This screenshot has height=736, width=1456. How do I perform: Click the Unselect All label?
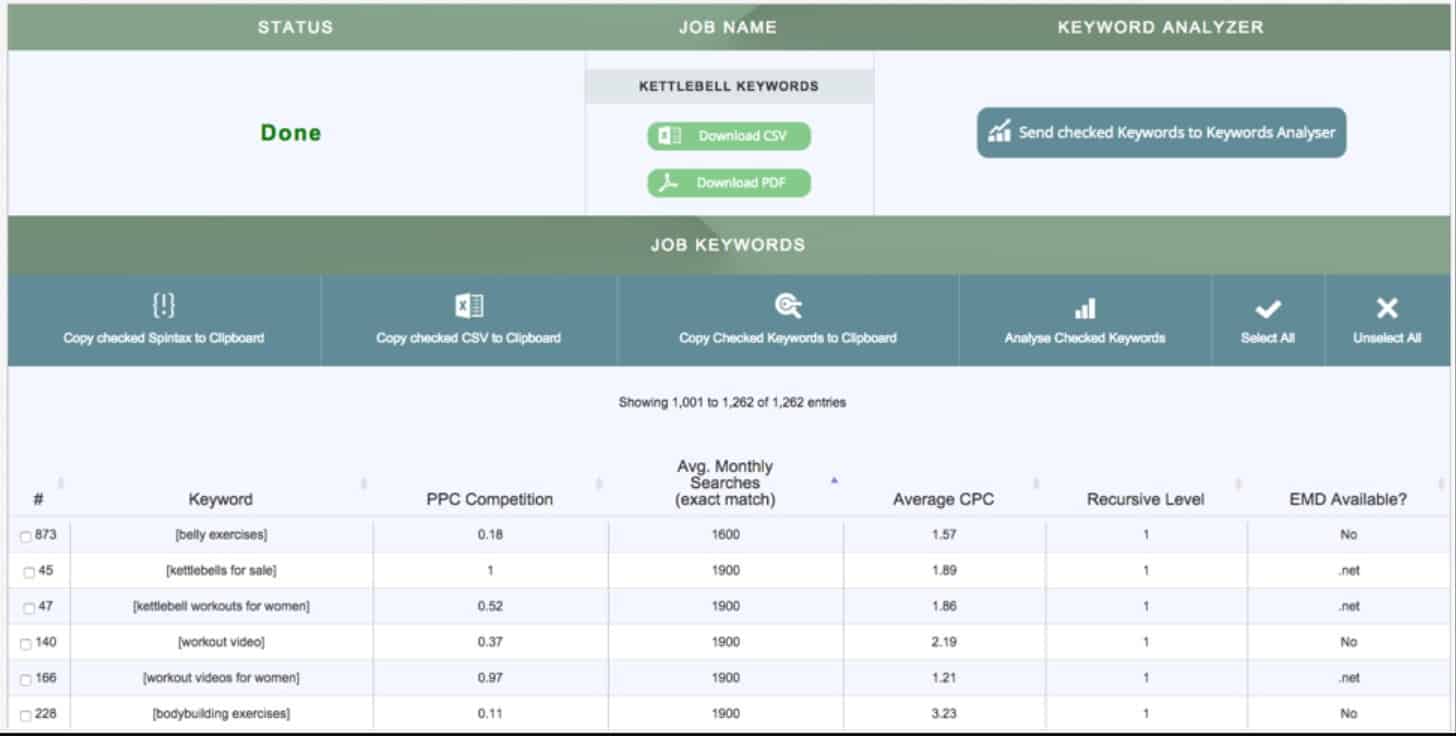pyautogui.click(x=1387, y=338)
